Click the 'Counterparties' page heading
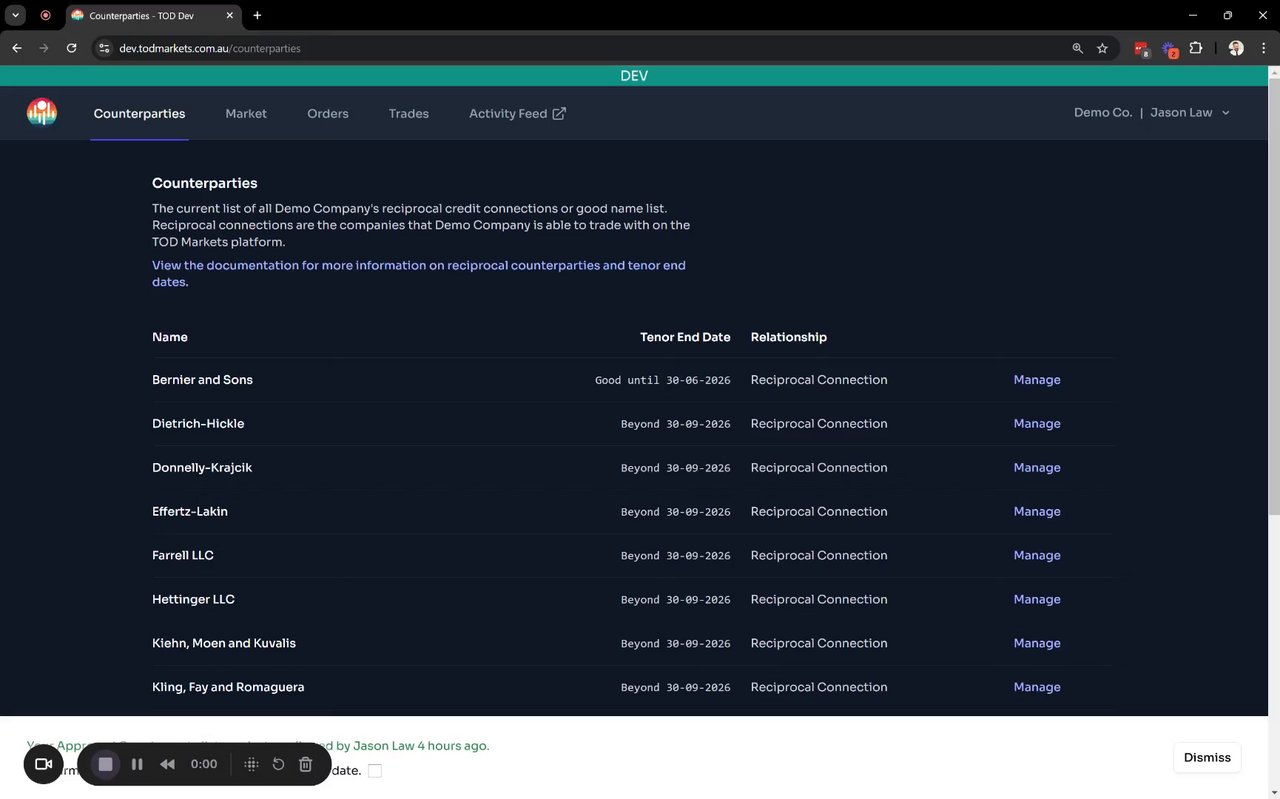 point(205,183)
